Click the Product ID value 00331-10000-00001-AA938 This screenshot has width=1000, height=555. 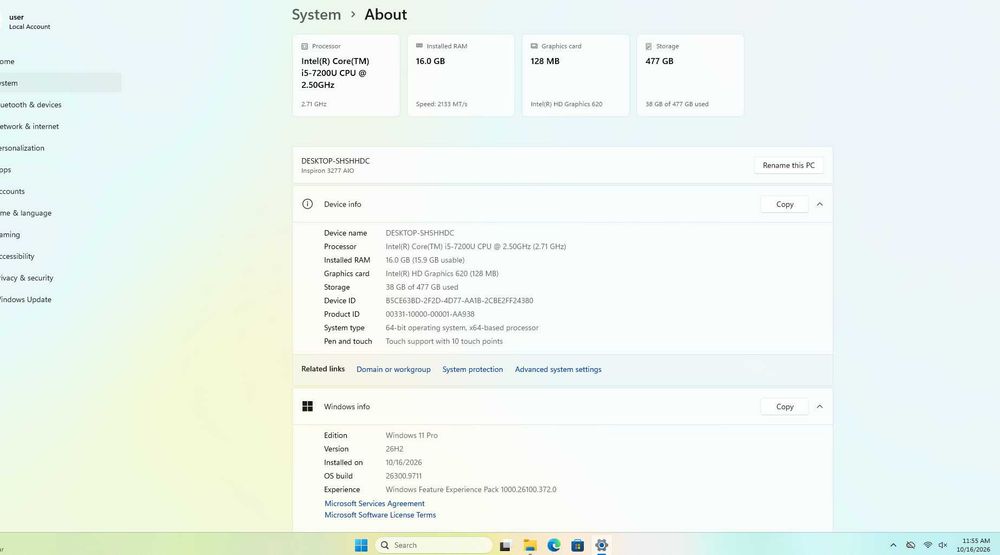coord(430,314)
